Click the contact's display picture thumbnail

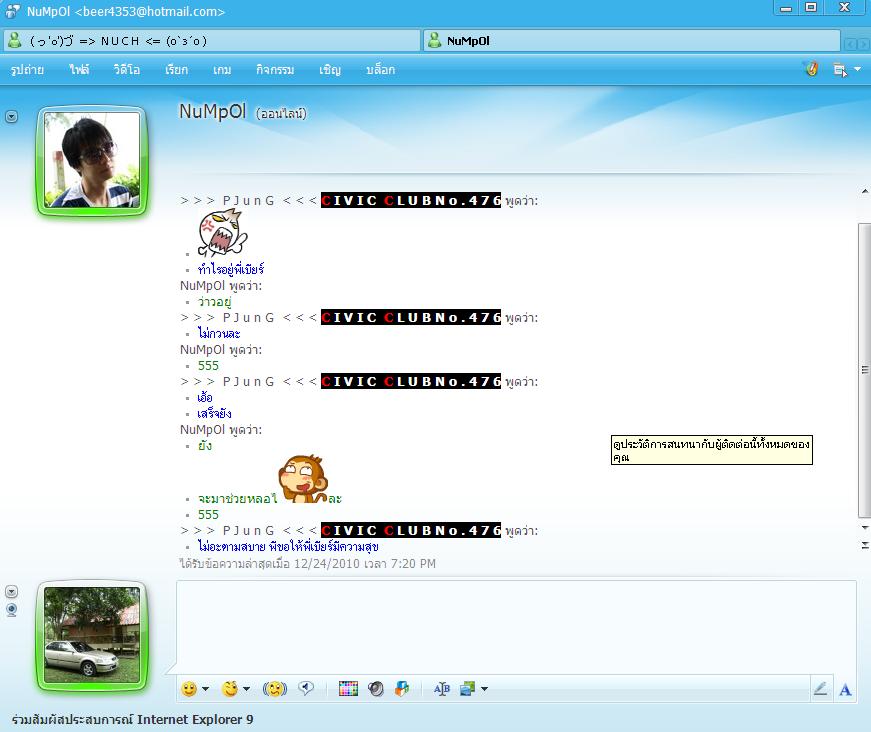coord(92,159)
